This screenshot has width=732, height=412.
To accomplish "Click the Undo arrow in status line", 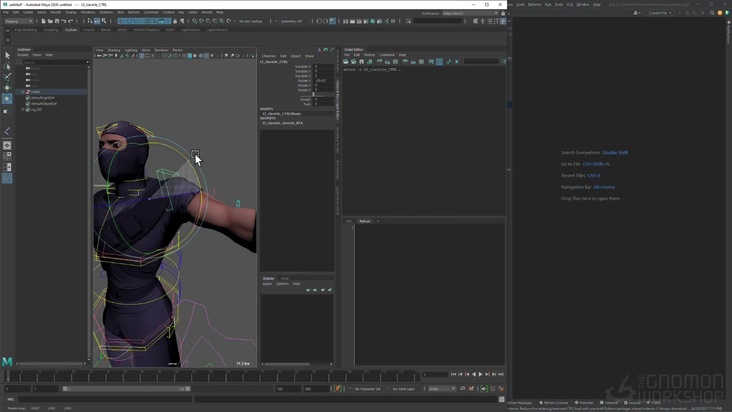I will 64,21.
